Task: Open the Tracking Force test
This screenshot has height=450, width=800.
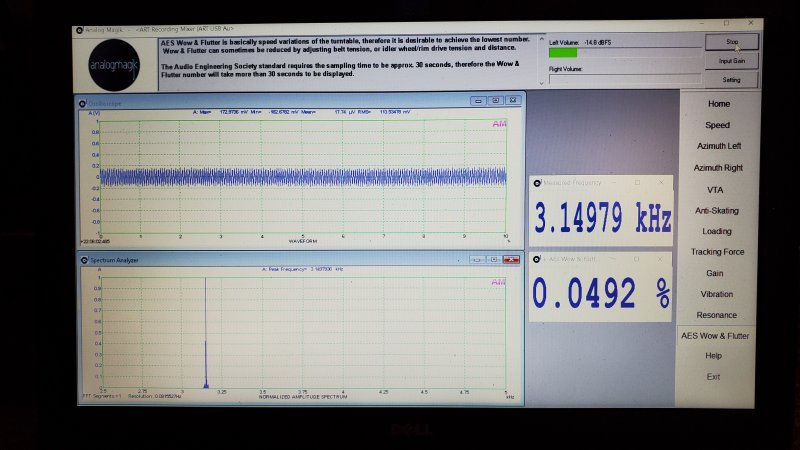Action: click(717, 252)
